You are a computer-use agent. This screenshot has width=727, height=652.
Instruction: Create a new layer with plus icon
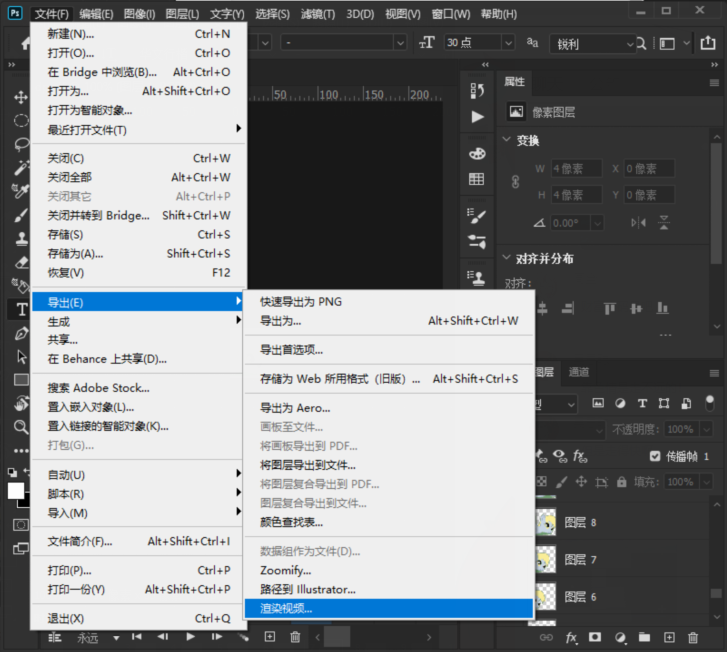[669, 638]
